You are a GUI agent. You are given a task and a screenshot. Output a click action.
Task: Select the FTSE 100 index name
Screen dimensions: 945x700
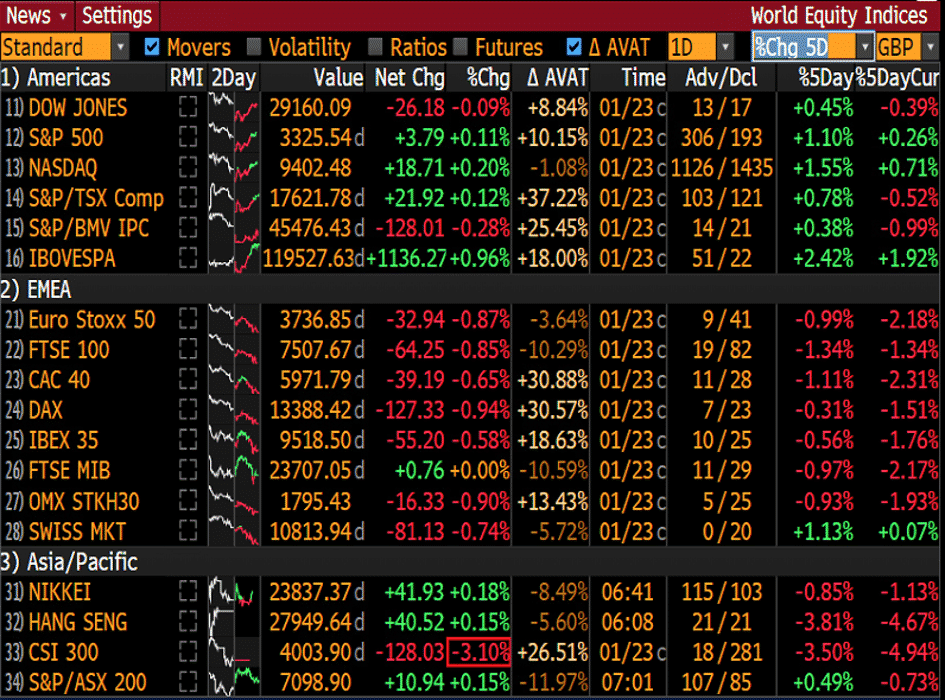(x=69, y=350)
